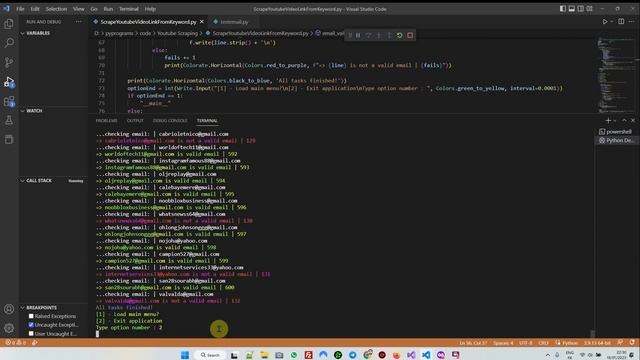640x360 pixels.
Task: Maximize the terminal panel size
Action: [x=624, y=120]
